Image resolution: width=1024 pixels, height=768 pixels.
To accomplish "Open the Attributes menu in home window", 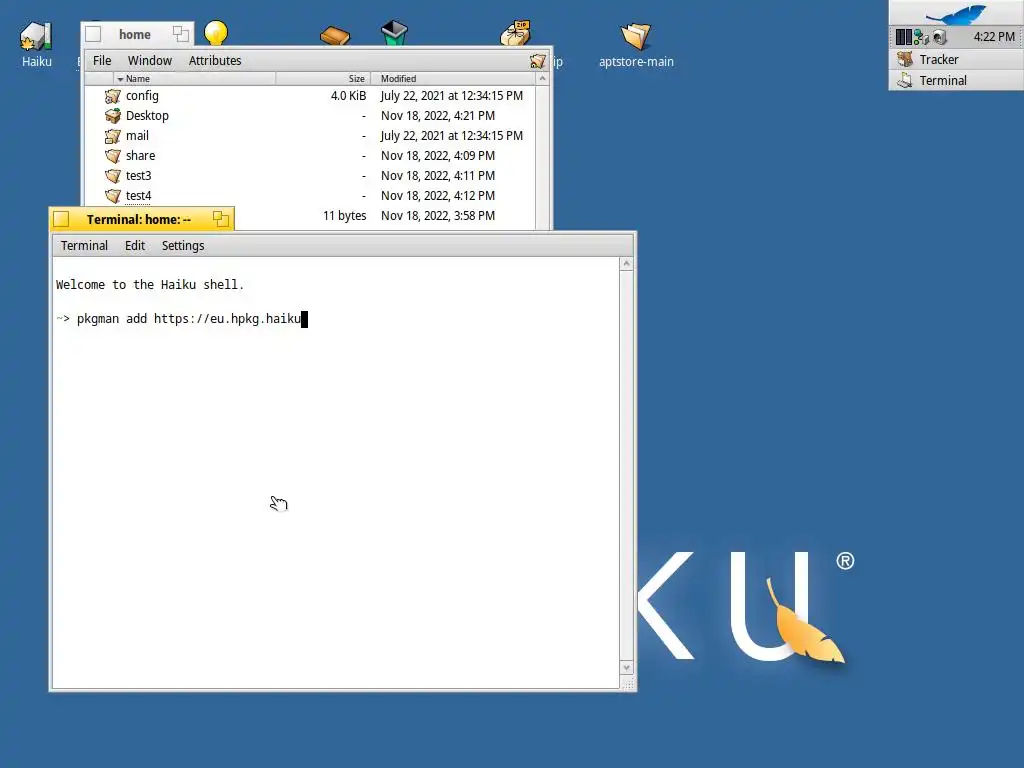I will (x=215, y=61).
